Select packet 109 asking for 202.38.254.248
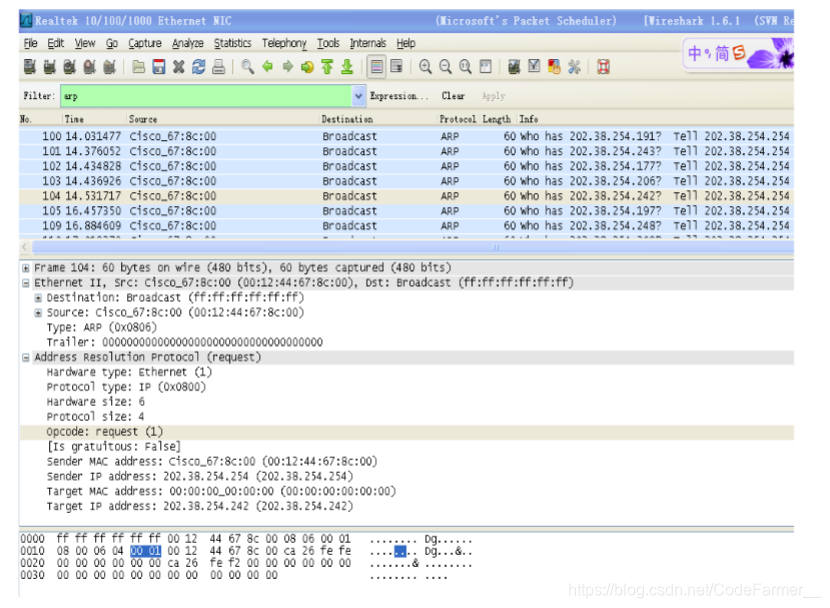This screenshot has height=608, width=830. click(x=406, y=225)
